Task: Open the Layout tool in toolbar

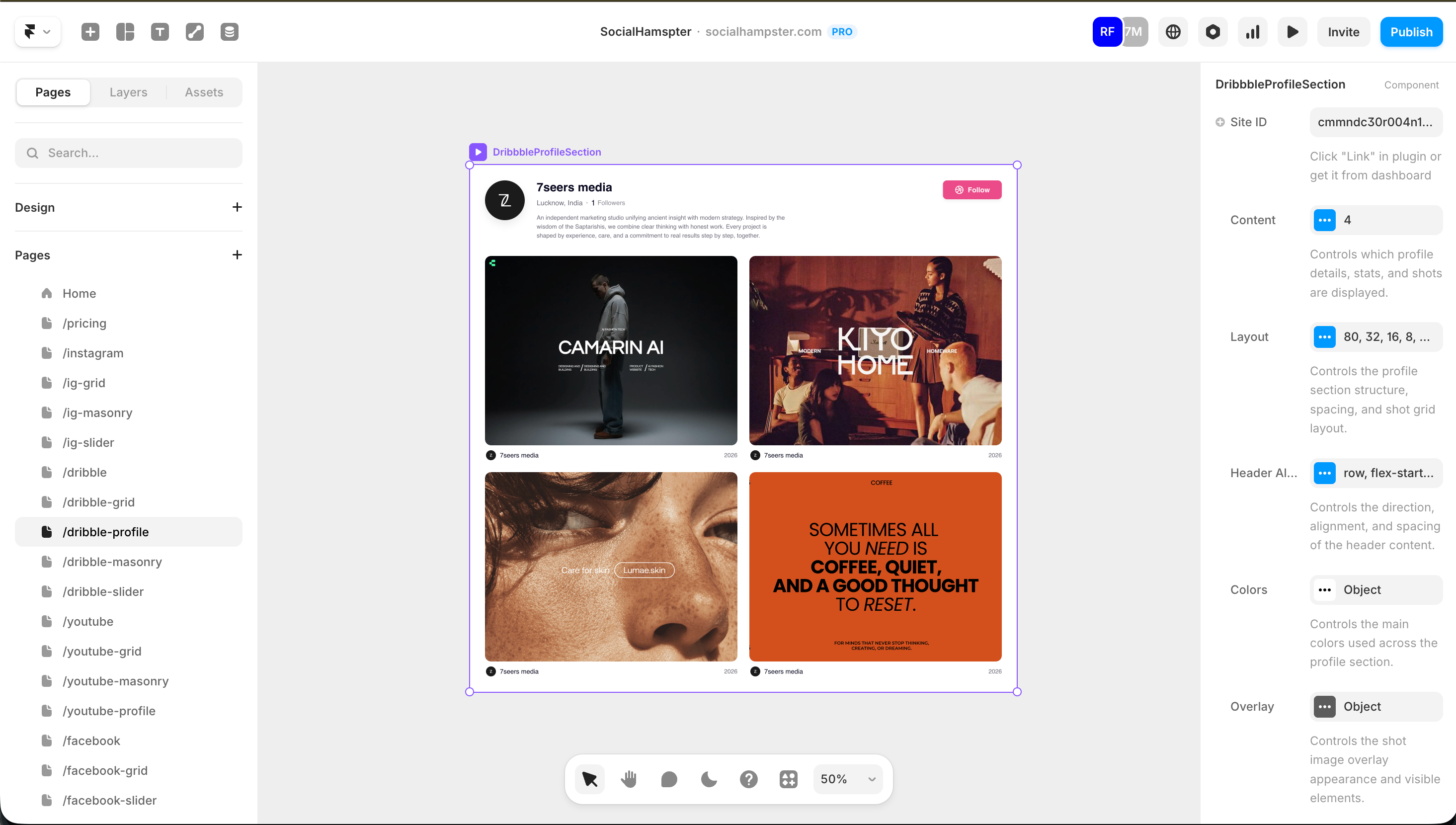Action: coord(125,32)
